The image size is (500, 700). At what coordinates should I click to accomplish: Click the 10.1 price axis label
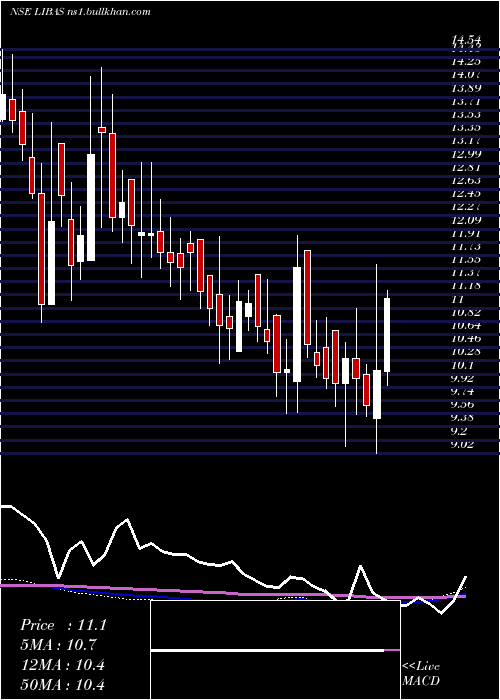click(x=460, y=365)
